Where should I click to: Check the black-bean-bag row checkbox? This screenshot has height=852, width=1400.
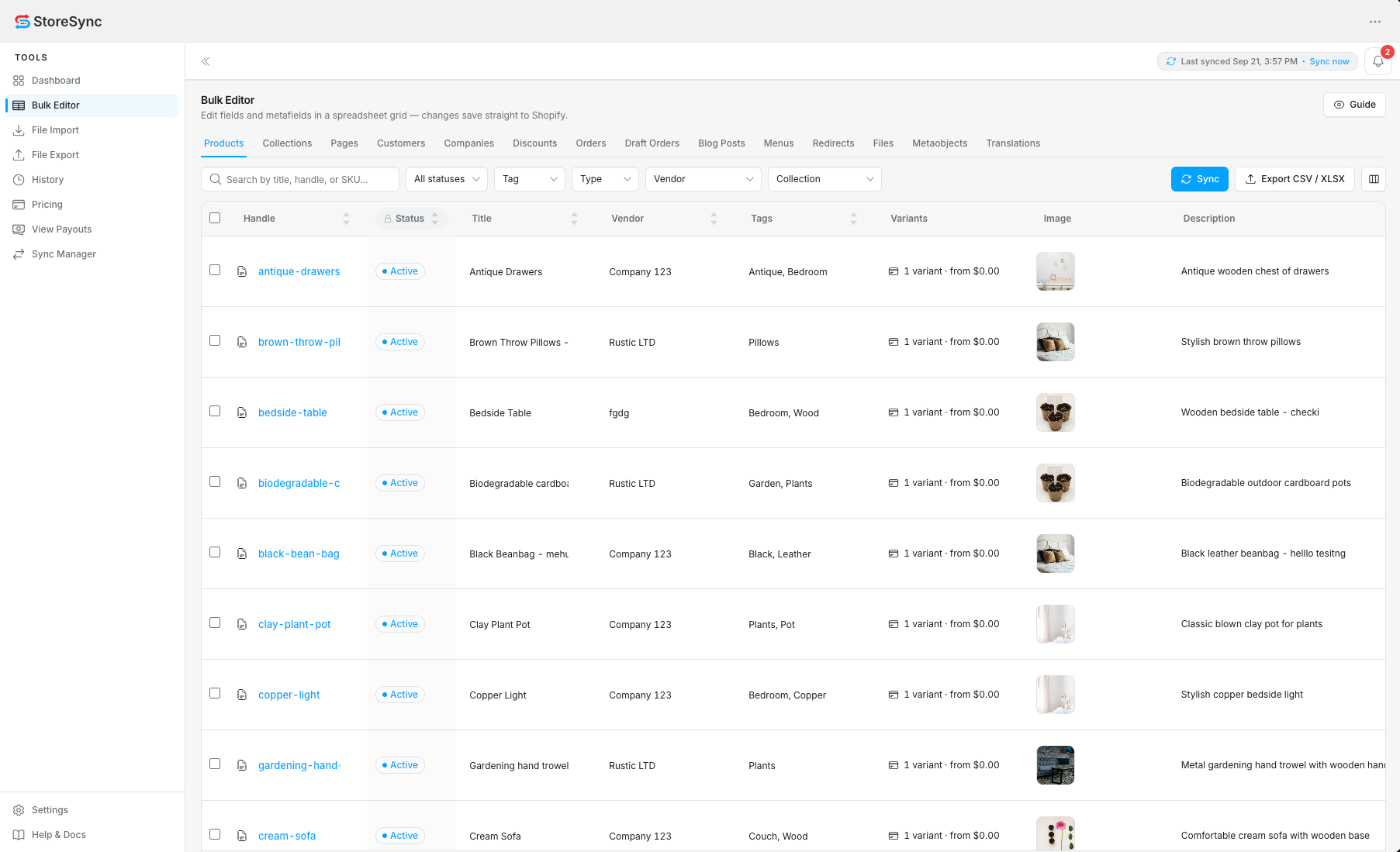coord(215,552)
